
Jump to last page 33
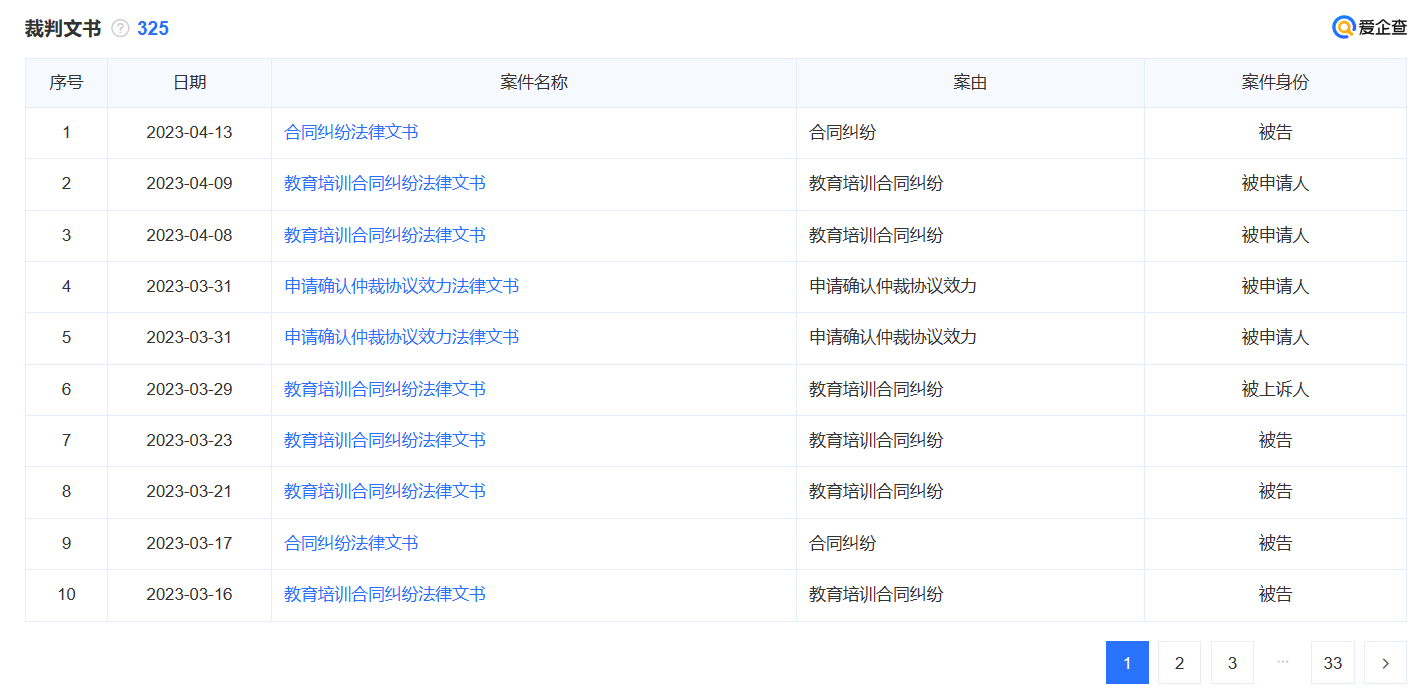click(1333, 663)
